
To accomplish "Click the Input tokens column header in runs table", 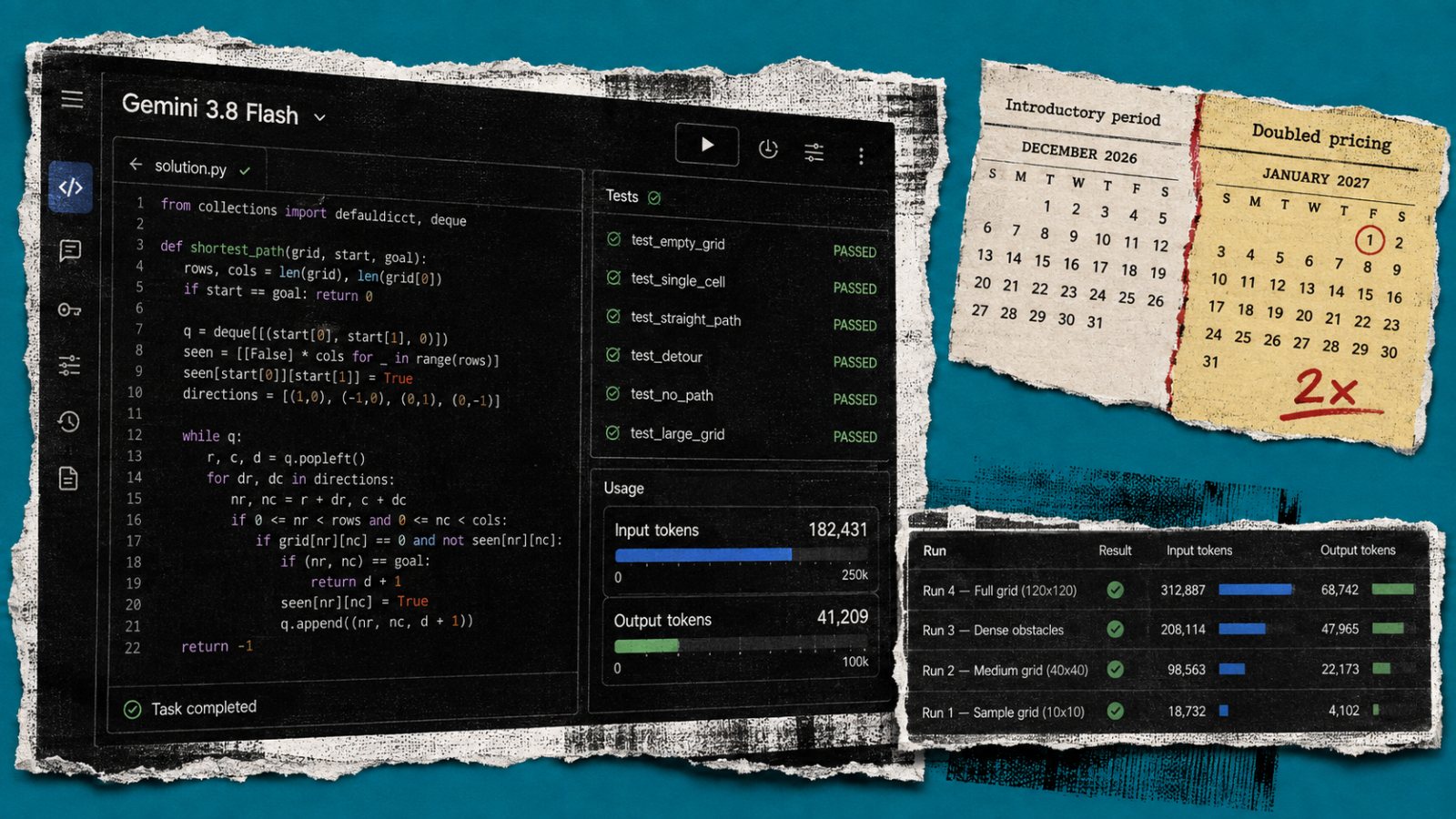I will coord(1199,551).
